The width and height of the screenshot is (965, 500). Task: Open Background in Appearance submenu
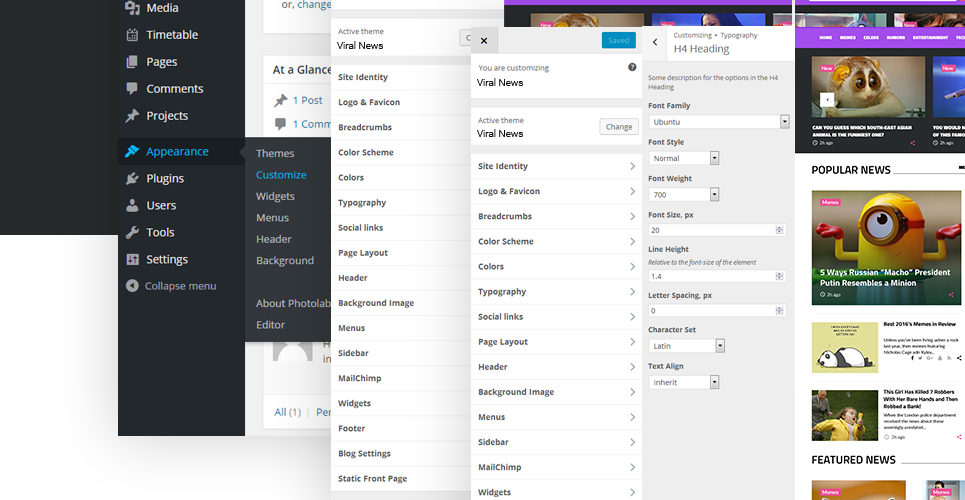click(285, 260)
